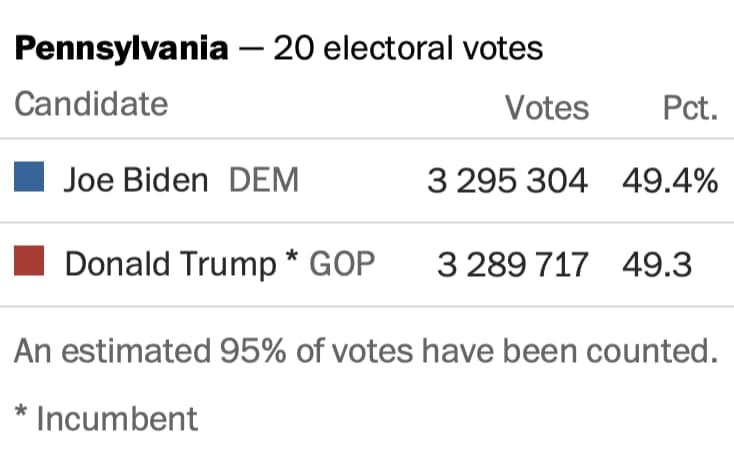Viewport: 734px width, 454px height.
Task: Select the Donald Trump candidate name
Action: 169,264
